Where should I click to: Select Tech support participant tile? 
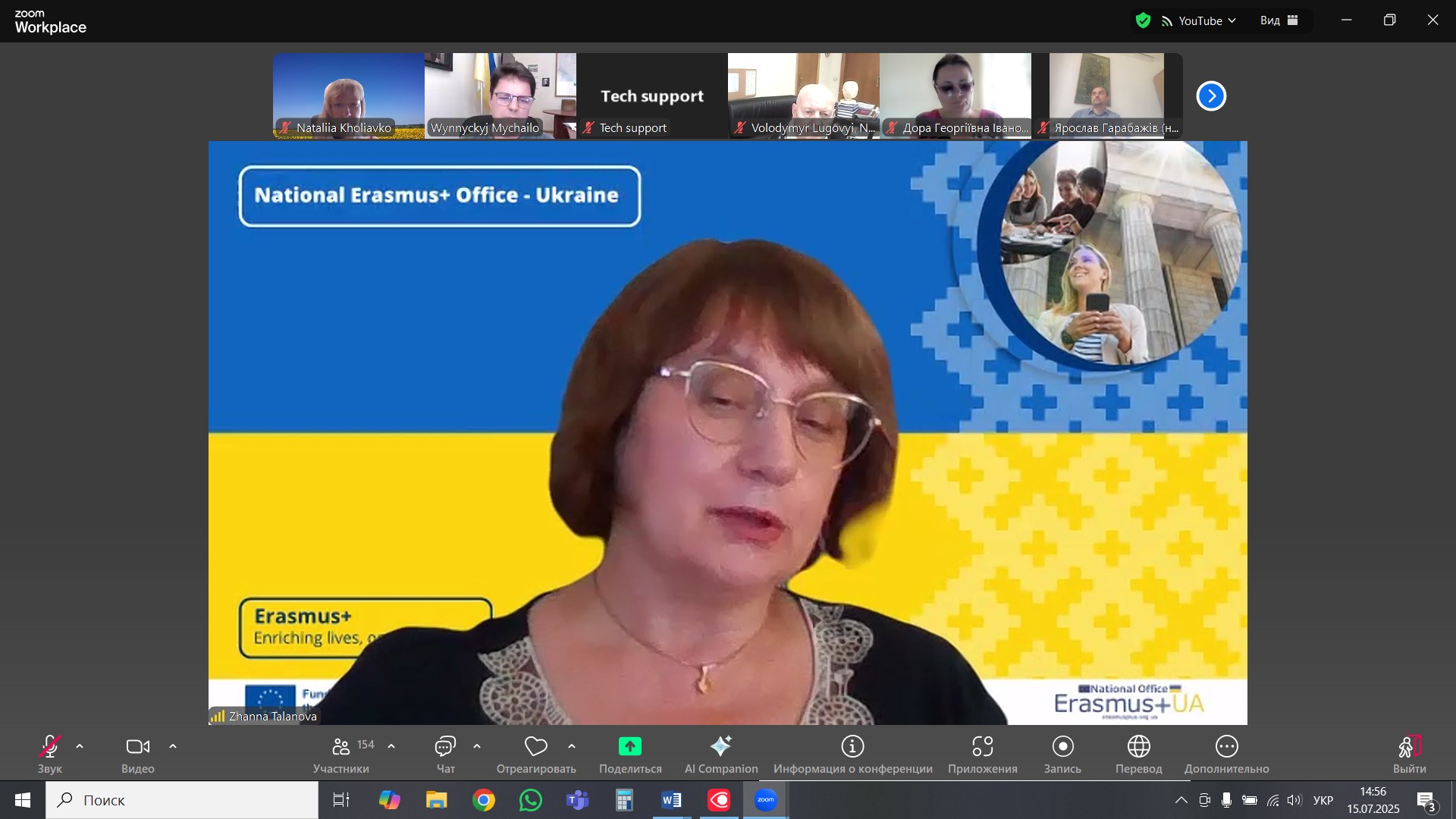[652, 96]
